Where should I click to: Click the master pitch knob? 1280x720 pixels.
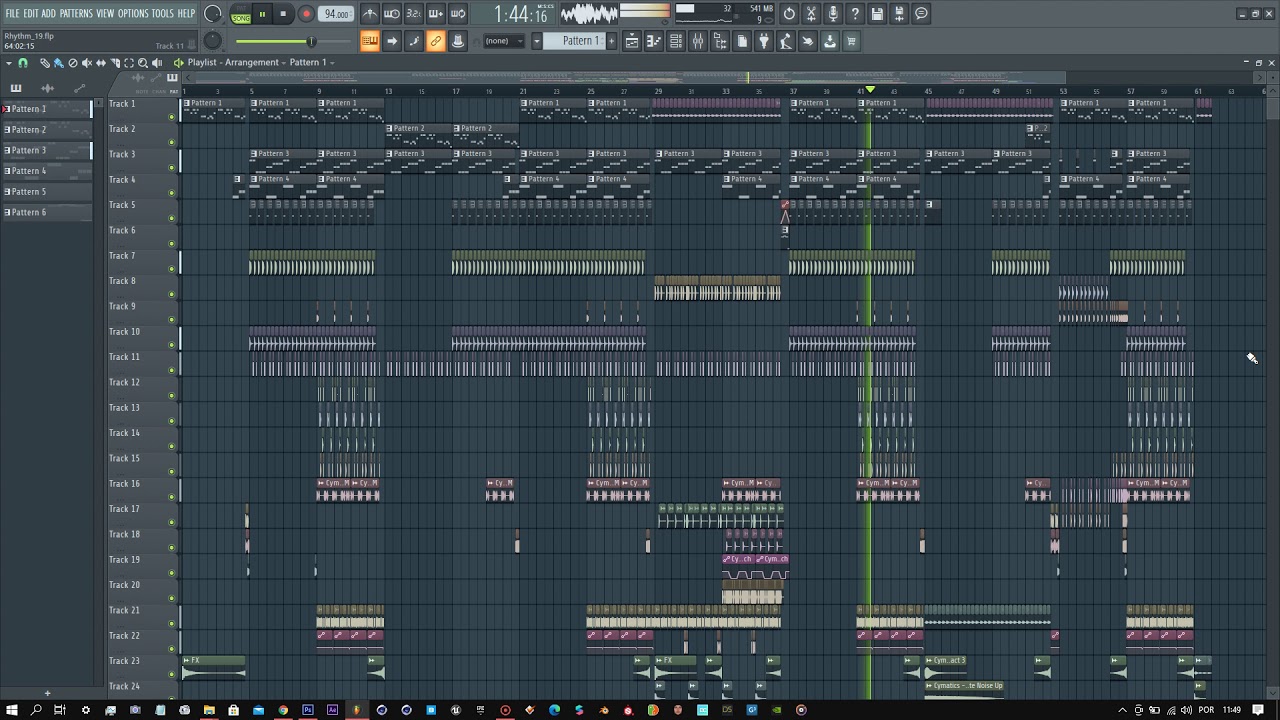tap(212, 41)
